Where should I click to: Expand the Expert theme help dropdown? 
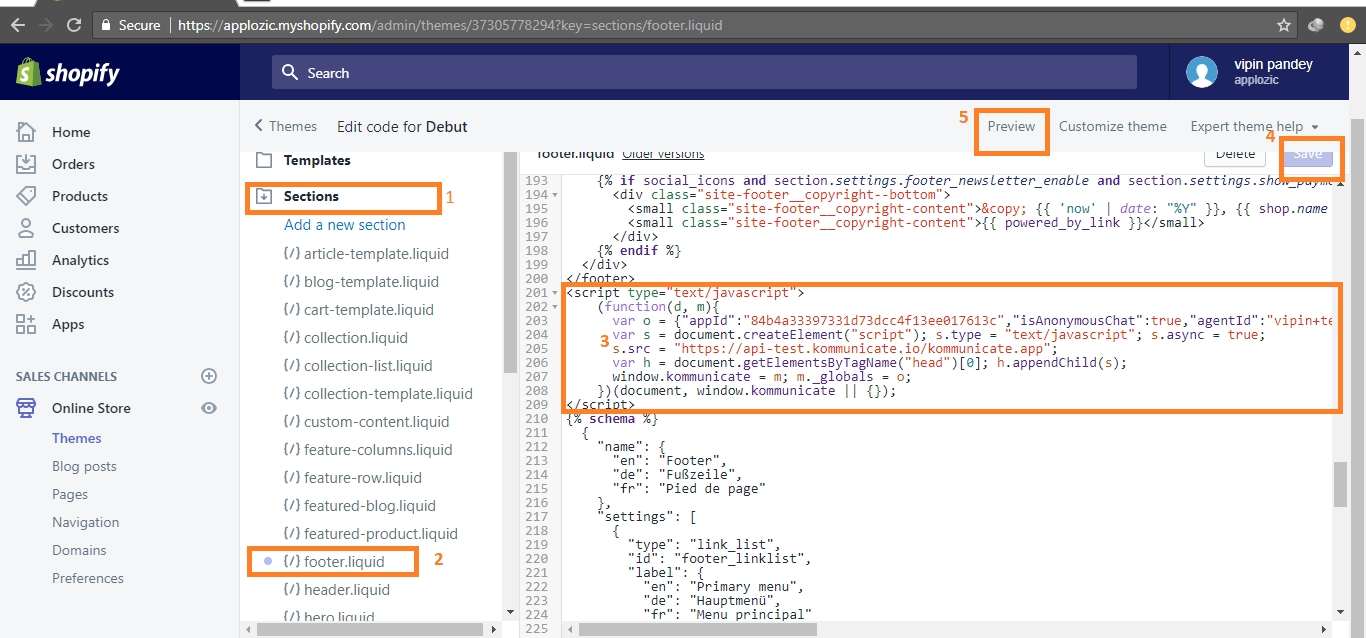tap(1254, 126)
